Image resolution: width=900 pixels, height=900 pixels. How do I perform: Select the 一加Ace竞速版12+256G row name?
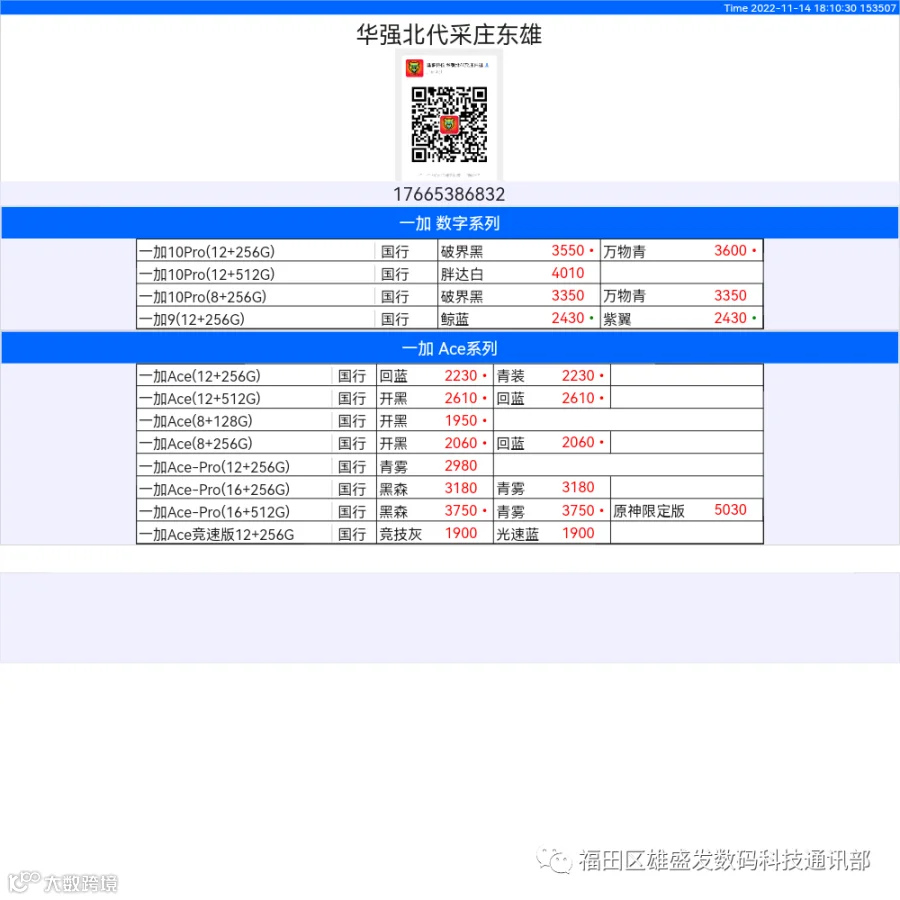(x=217, y=534)
